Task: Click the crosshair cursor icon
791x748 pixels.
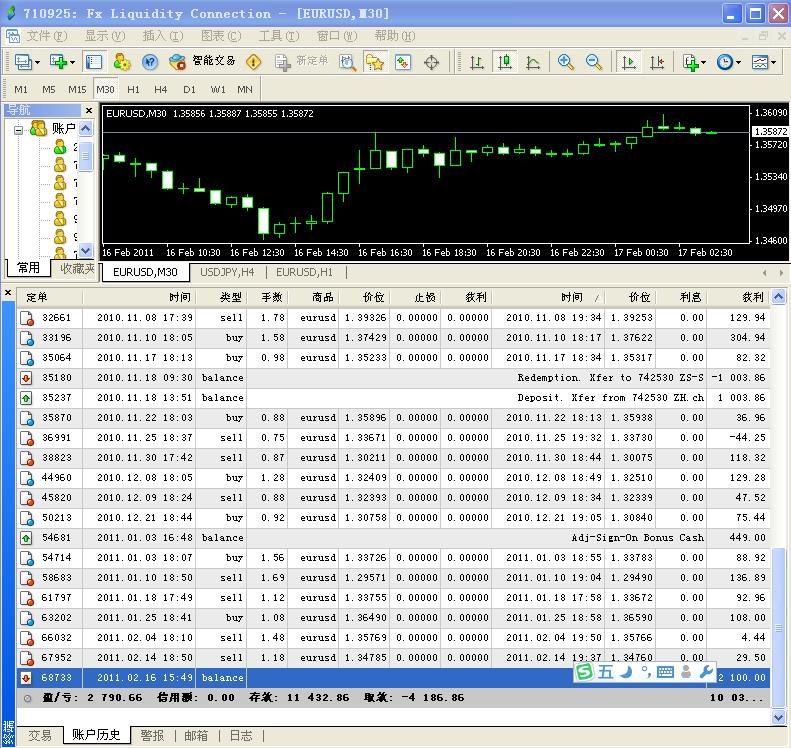Action: [x=432, y=62]
